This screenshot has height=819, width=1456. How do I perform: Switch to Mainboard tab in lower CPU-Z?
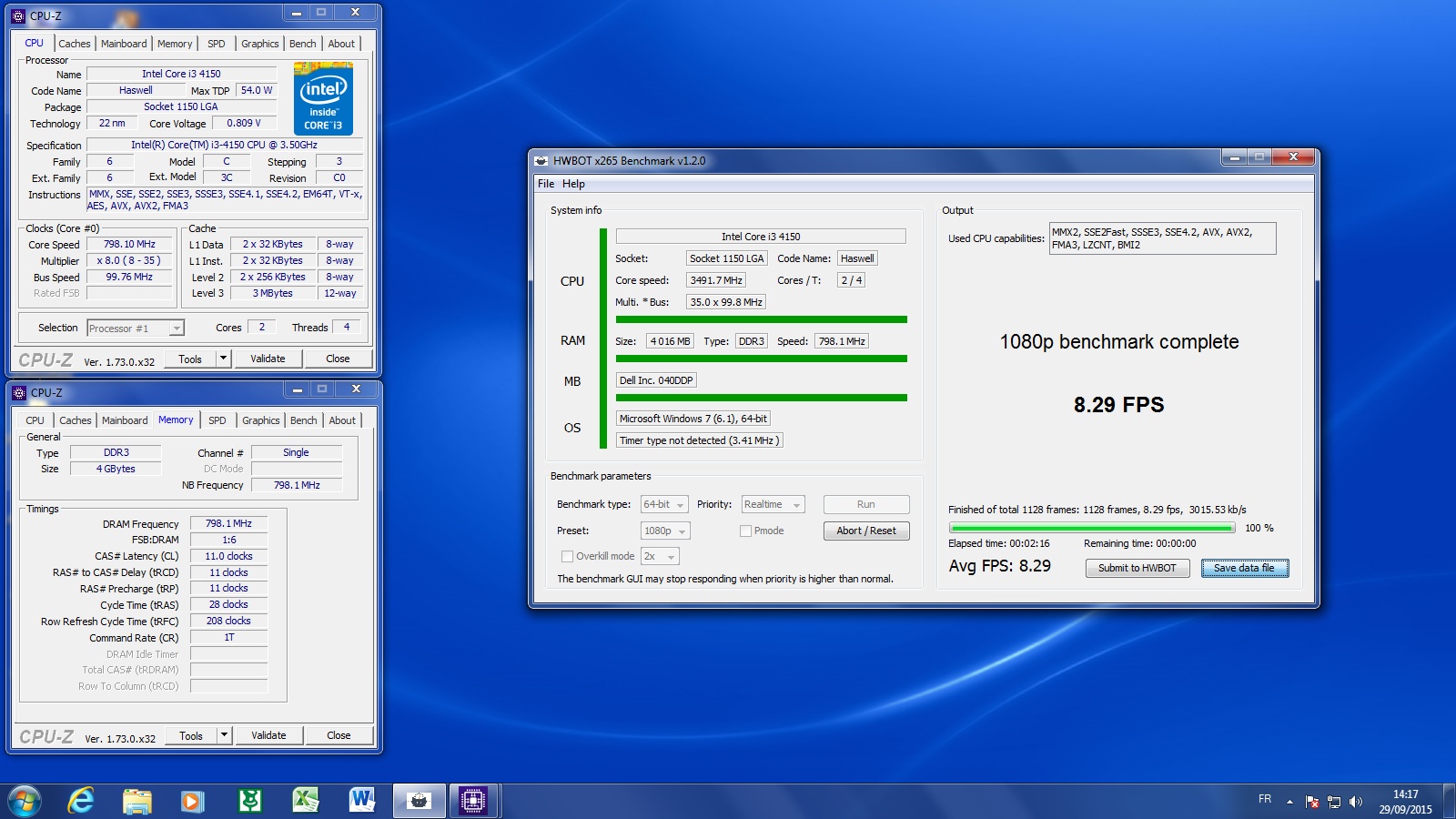coord(125,420)
